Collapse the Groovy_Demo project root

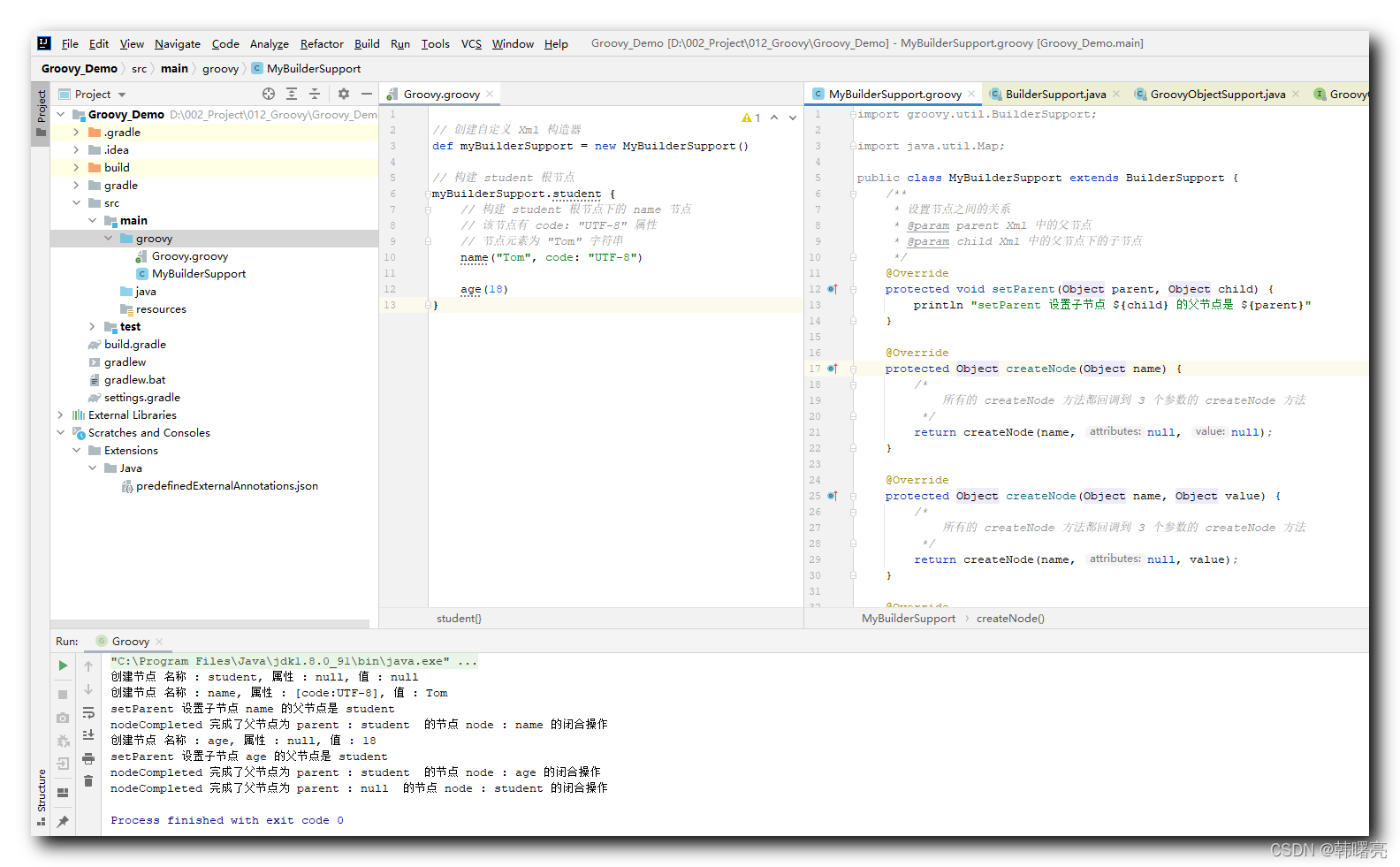pyautogui.click(x=60, y=114)
